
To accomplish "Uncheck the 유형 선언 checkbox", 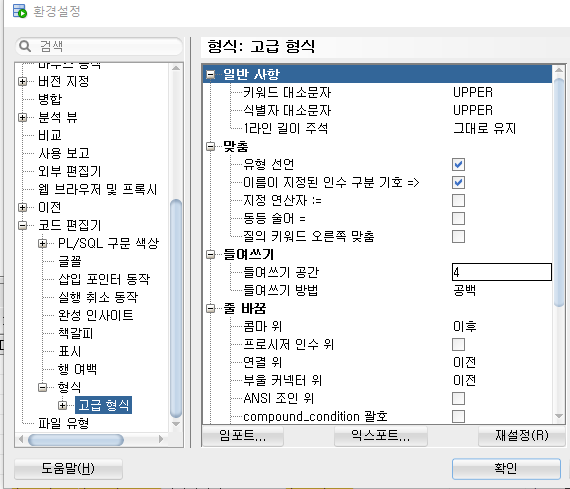I will pos(458,164).
